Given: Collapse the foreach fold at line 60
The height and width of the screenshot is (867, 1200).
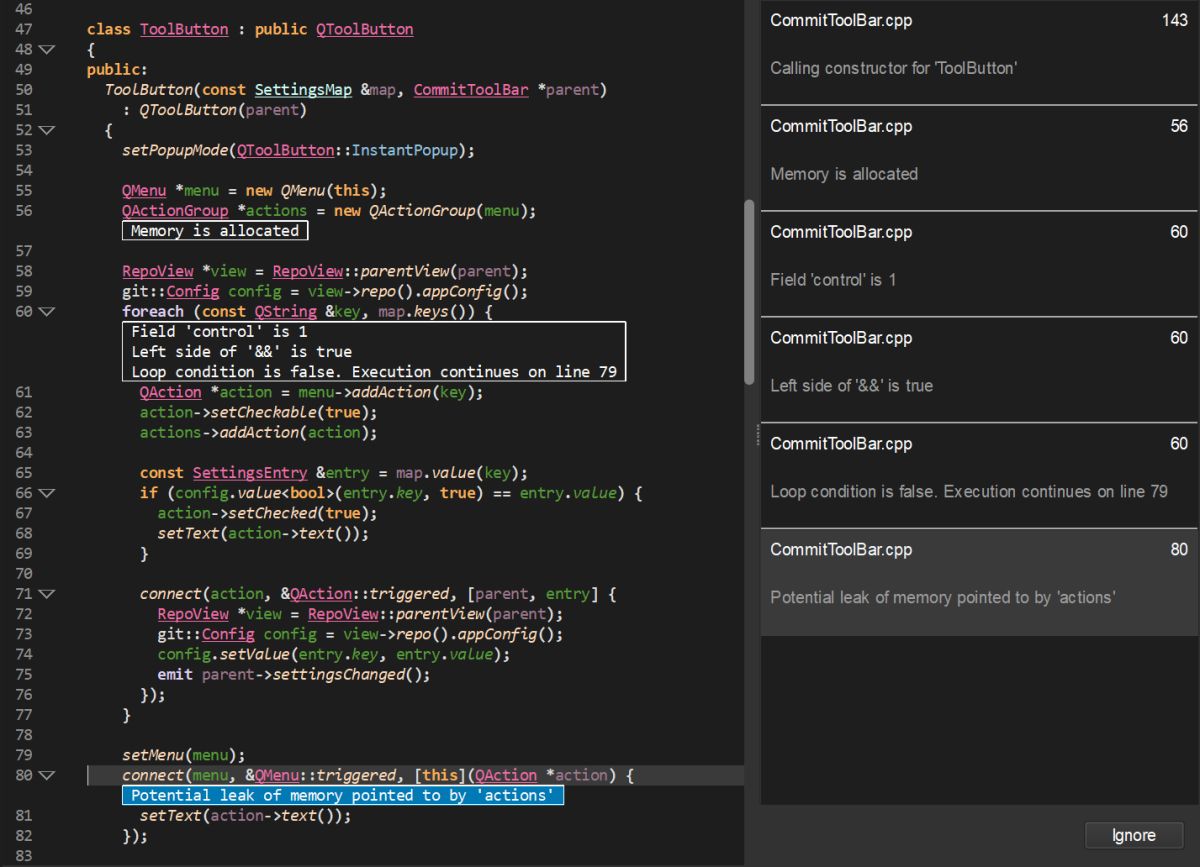Looking at the screenshot, I should pos(47,312).
